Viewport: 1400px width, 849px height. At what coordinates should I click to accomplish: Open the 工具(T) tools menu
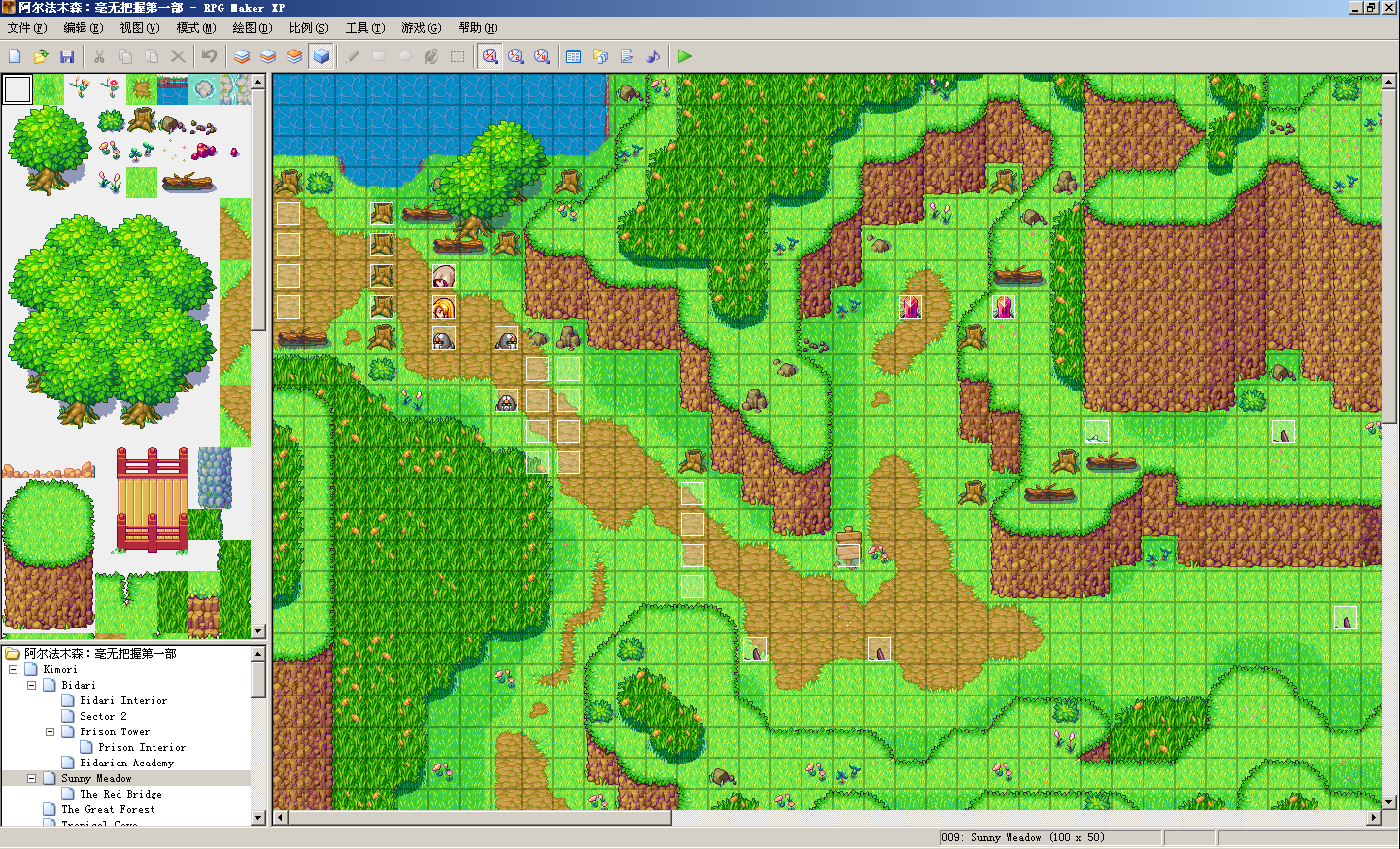pyautogui.click(x=364, y=28)
